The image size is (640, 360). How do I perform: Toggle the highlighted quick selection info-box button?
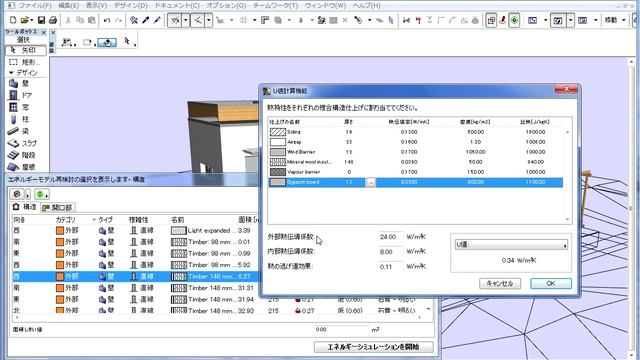[x=107, y=42]
